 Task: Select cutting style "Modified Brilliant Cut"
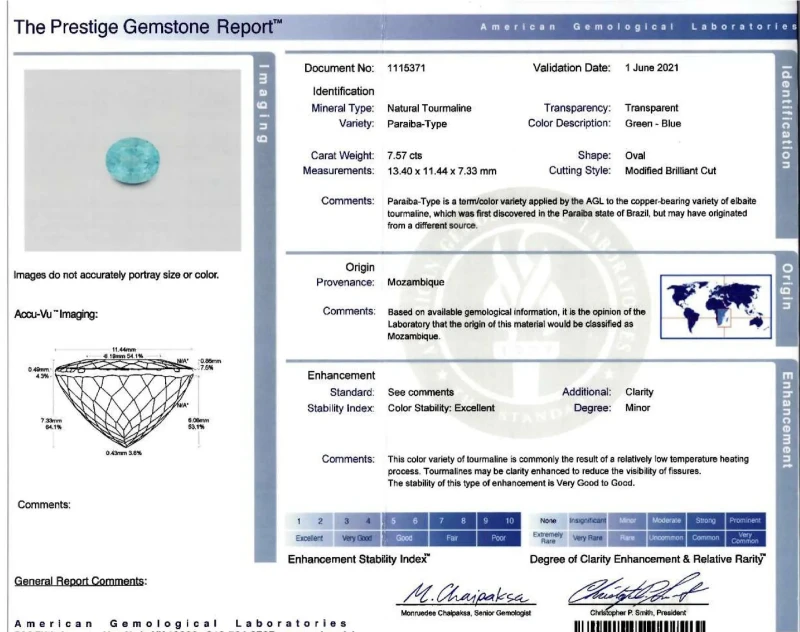(670, 171)
